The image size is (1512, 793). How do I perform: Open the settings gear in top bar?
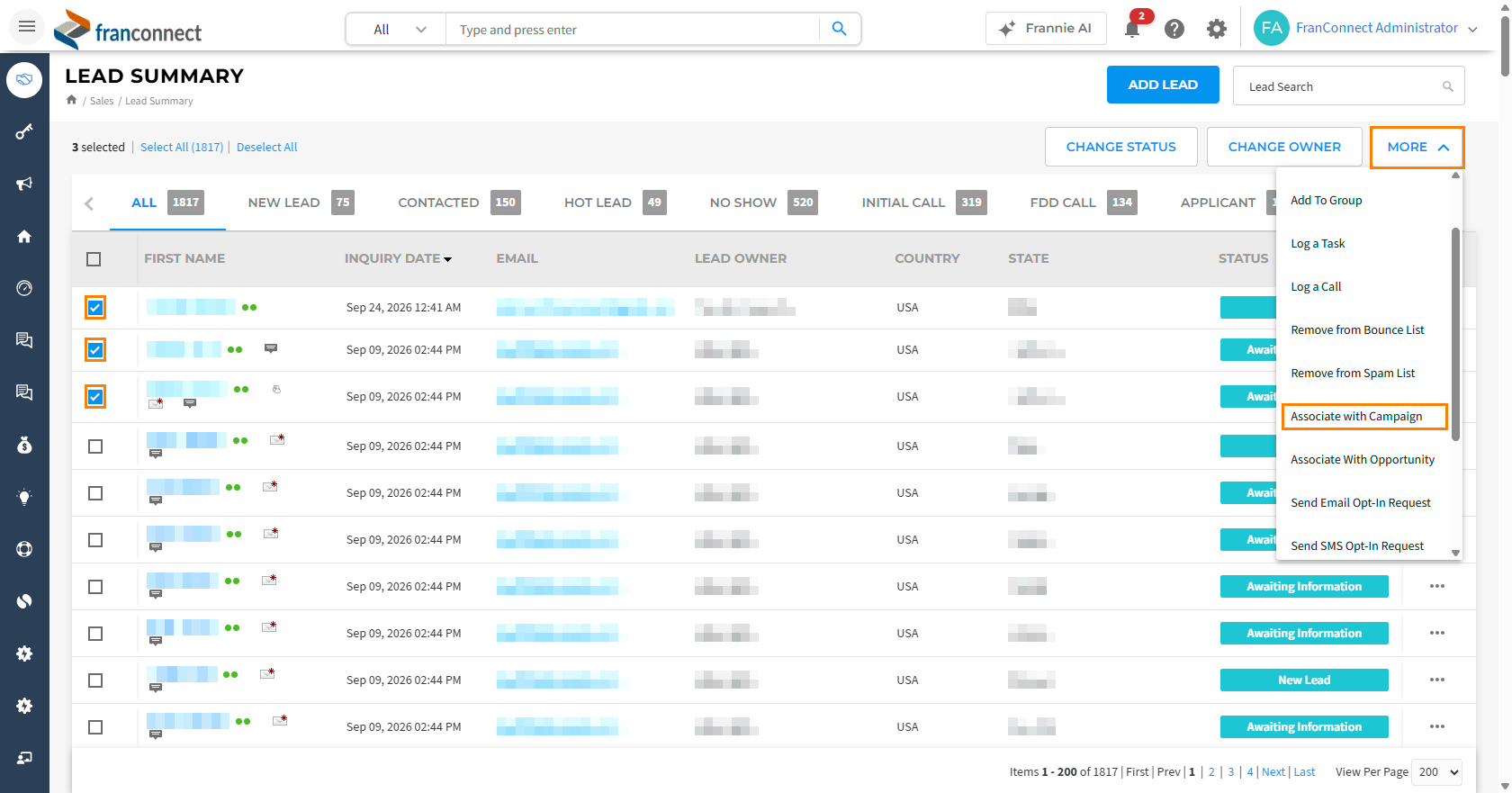1217,29
